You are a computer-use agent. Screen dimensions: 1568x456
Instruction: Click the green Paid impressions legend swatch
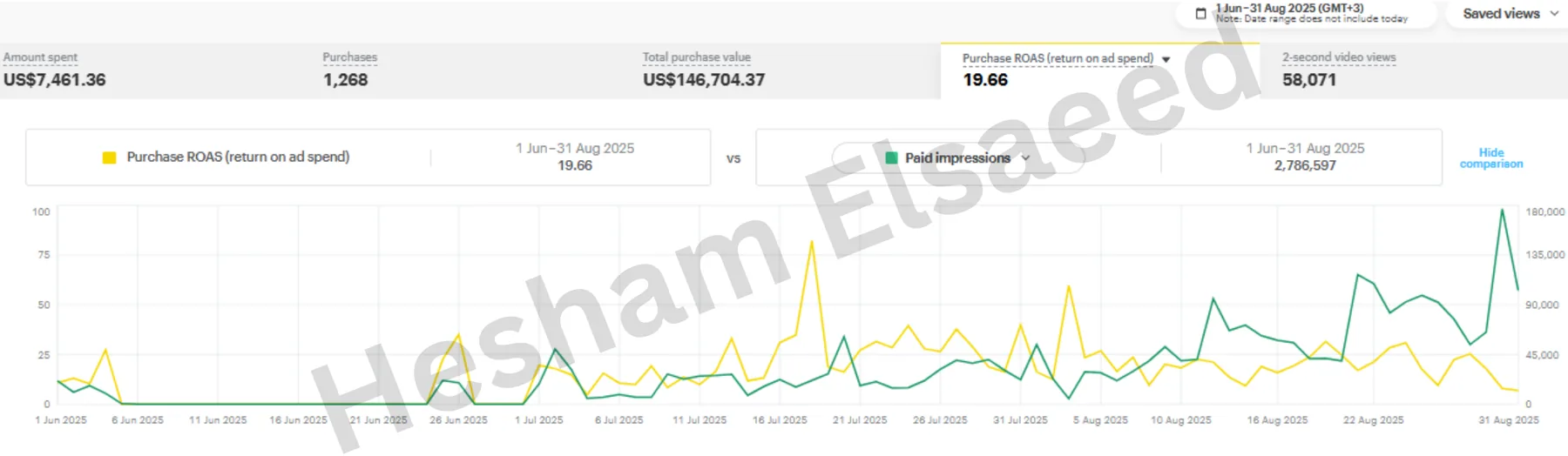tap(891, 158)
